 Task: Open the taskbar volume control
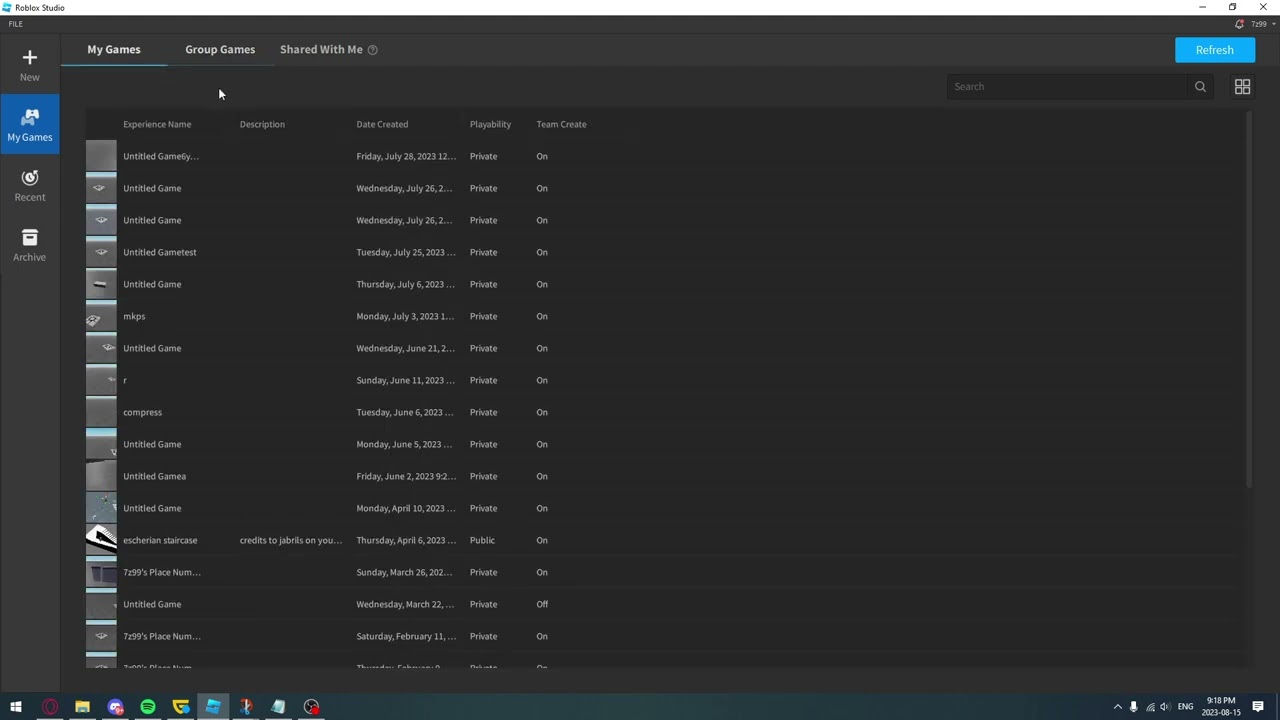[1165, 707]
